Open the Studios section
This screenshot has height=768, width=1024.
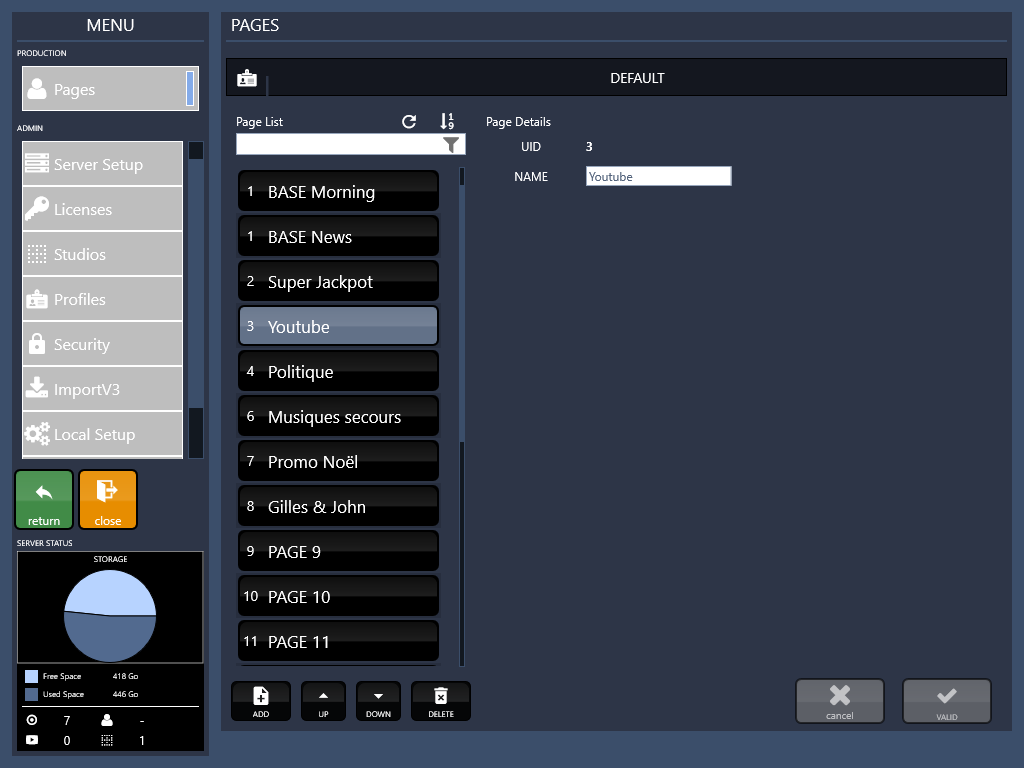click(101, 253)
